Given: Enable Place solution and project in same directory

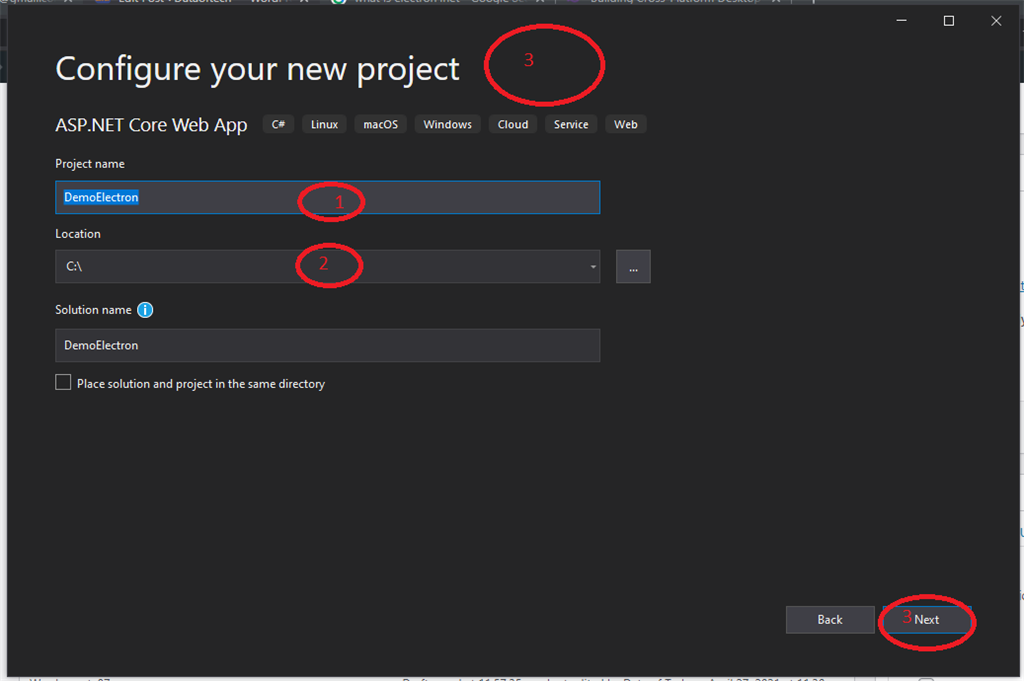Looking at the screenshot, I should click(63, 383).
